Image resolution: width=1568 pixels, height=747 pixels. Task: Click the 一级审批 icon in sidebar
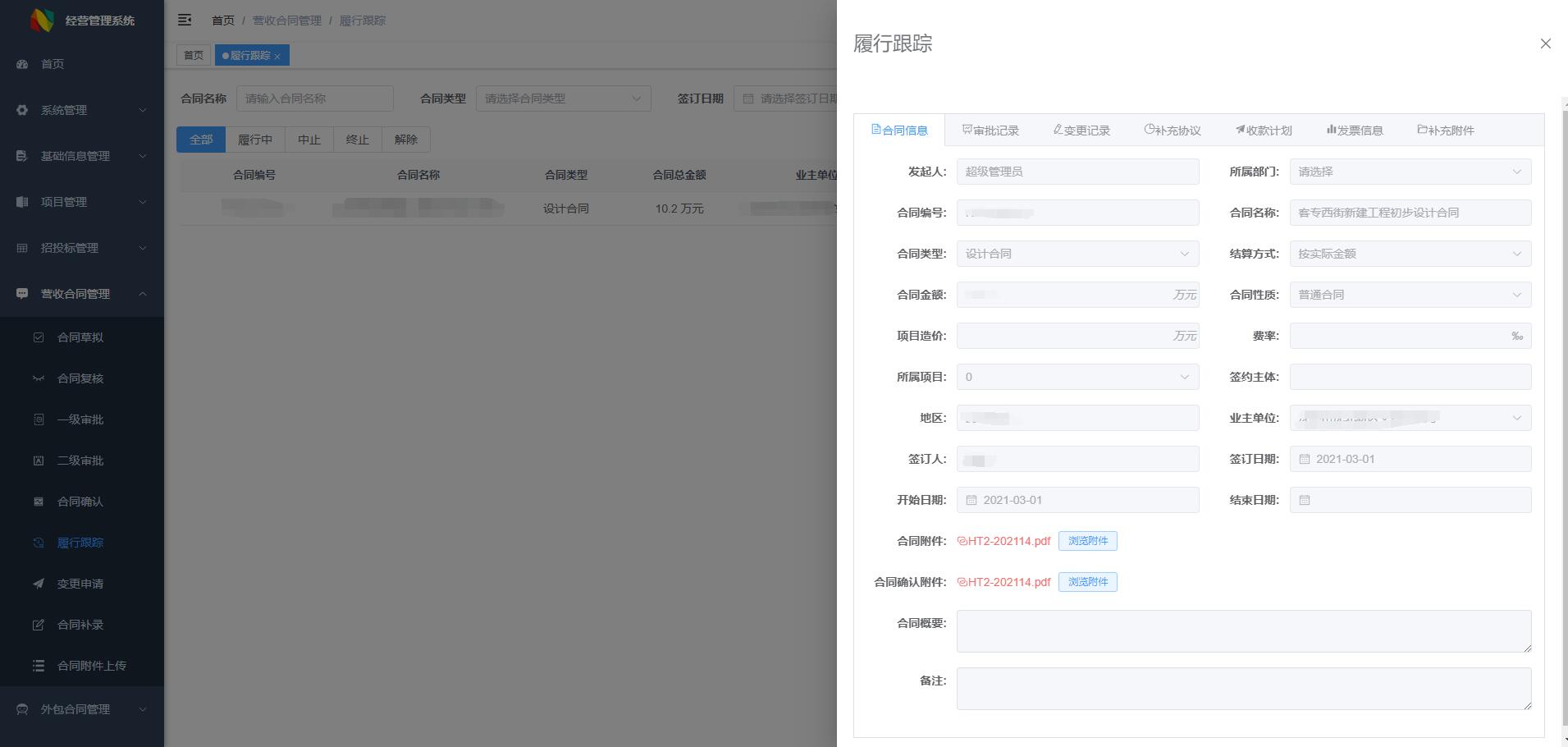[39, 419]
